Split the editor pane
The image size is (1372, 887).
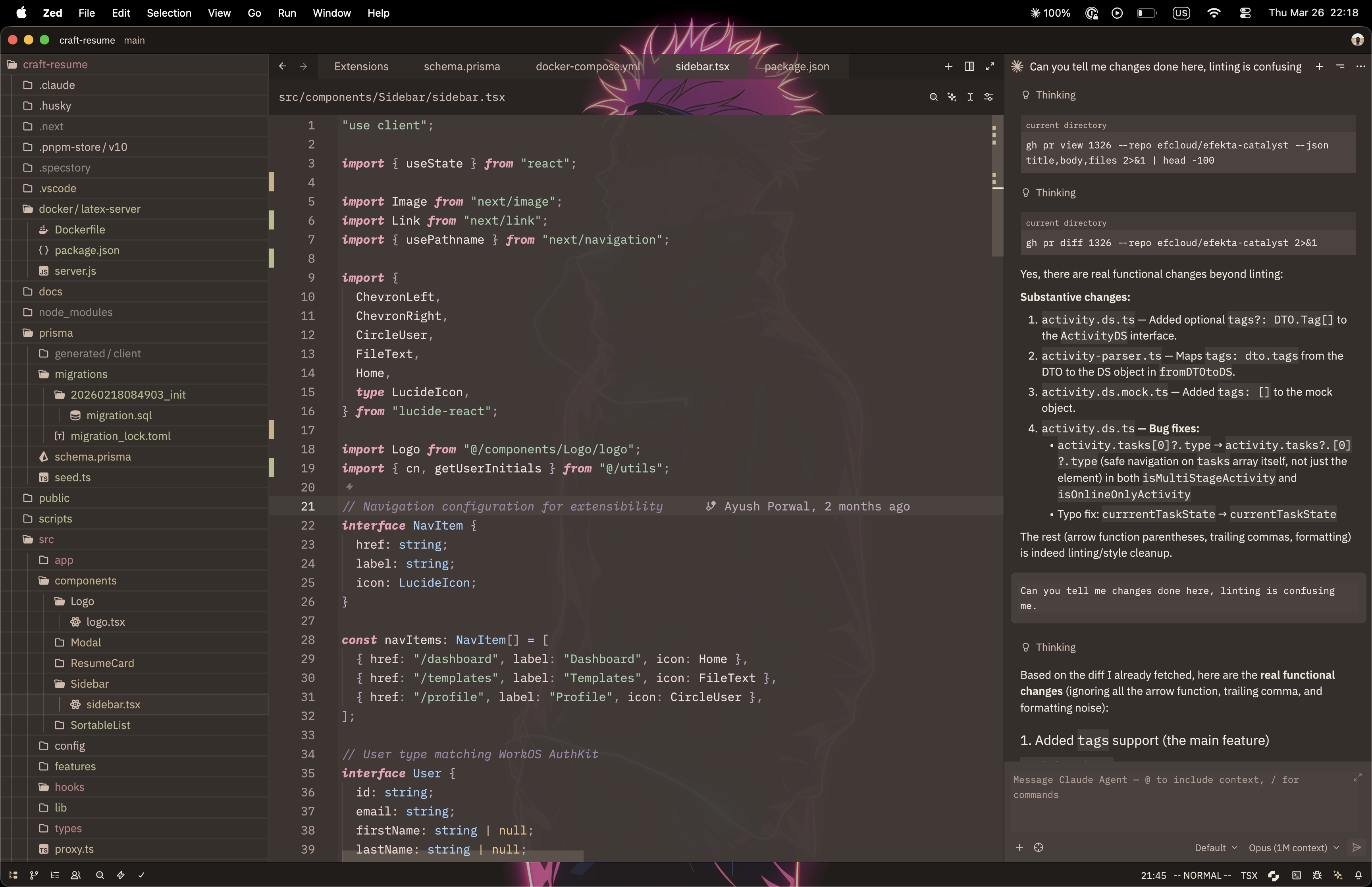(969, 66)
